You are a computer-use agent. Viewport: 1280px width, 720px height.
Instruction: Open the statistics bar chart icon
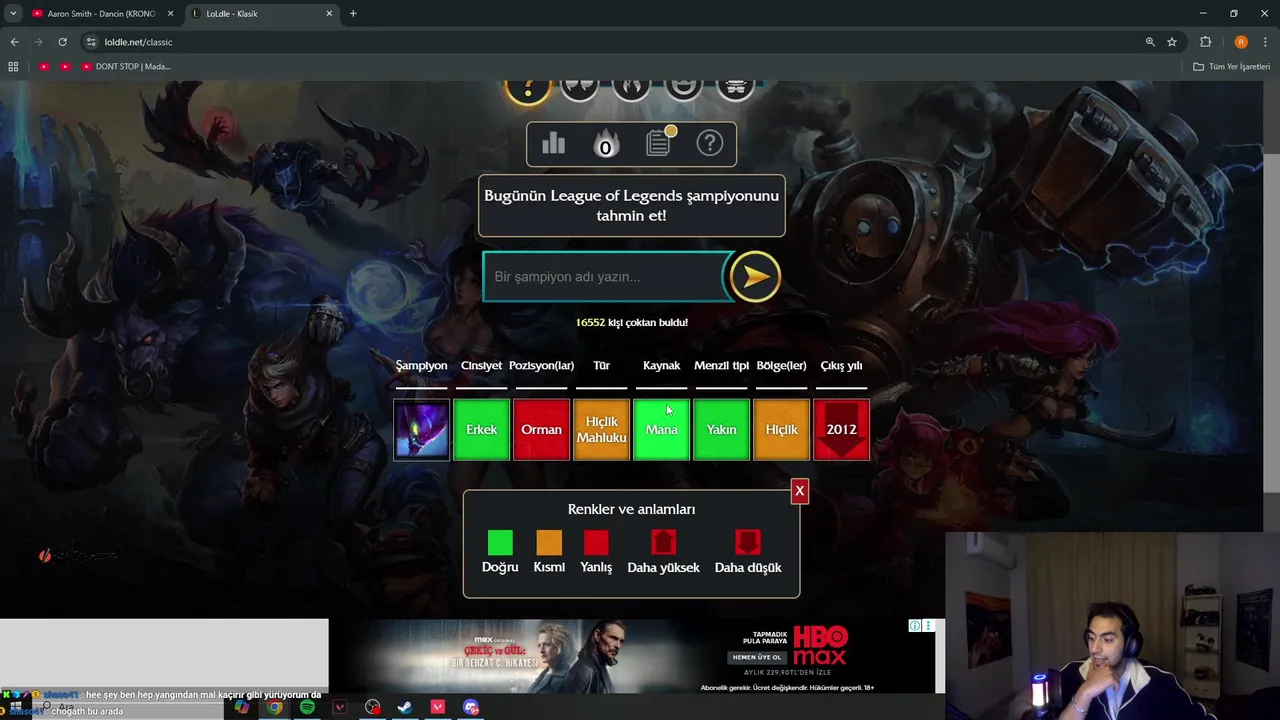(x=553, y=144)
